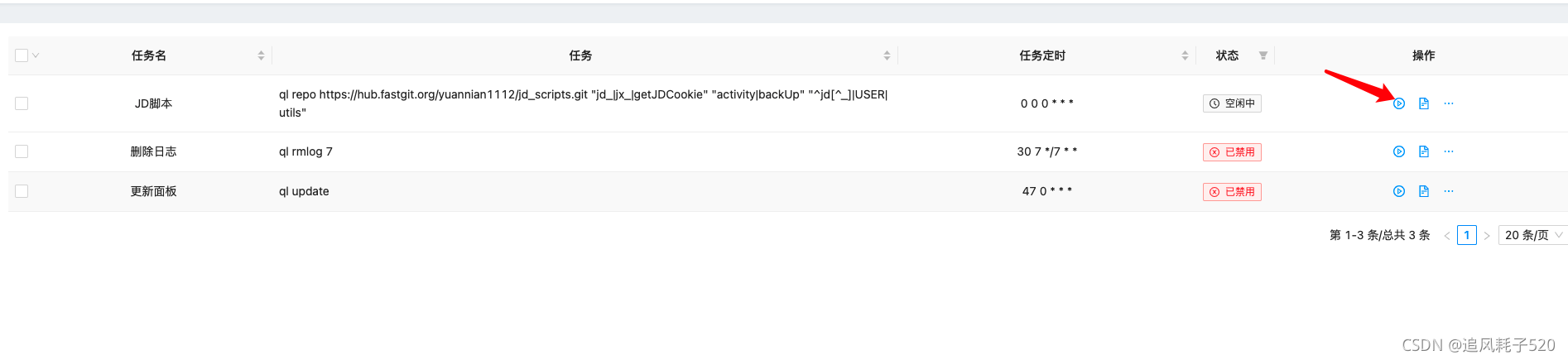The height and width of the screenshot is (360, 1568).
Task: Open more actions for 删除日志 row
Action: tap(1449, 151)
